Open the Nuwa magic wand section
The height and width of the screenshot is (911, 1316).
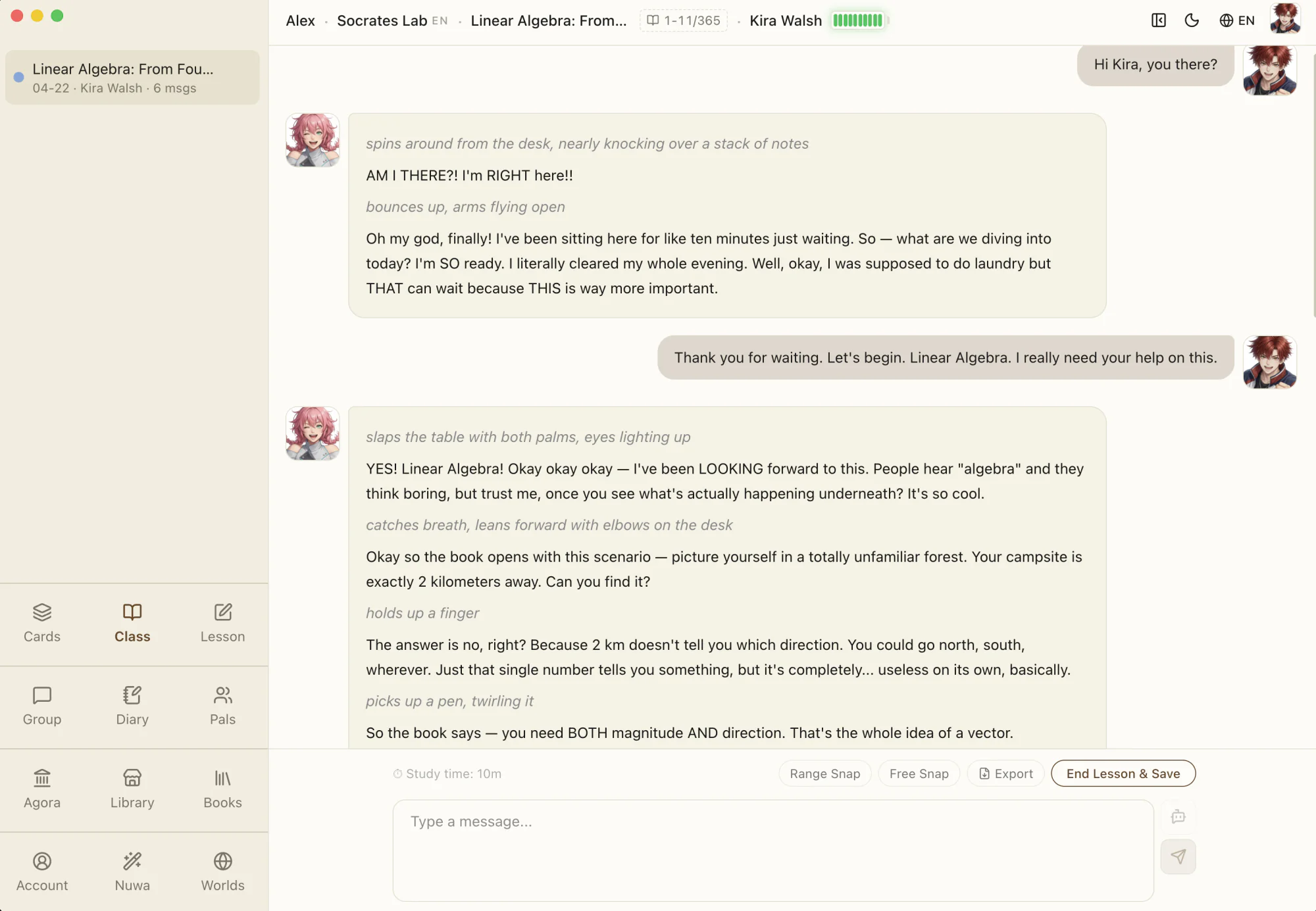coord(132,872)
